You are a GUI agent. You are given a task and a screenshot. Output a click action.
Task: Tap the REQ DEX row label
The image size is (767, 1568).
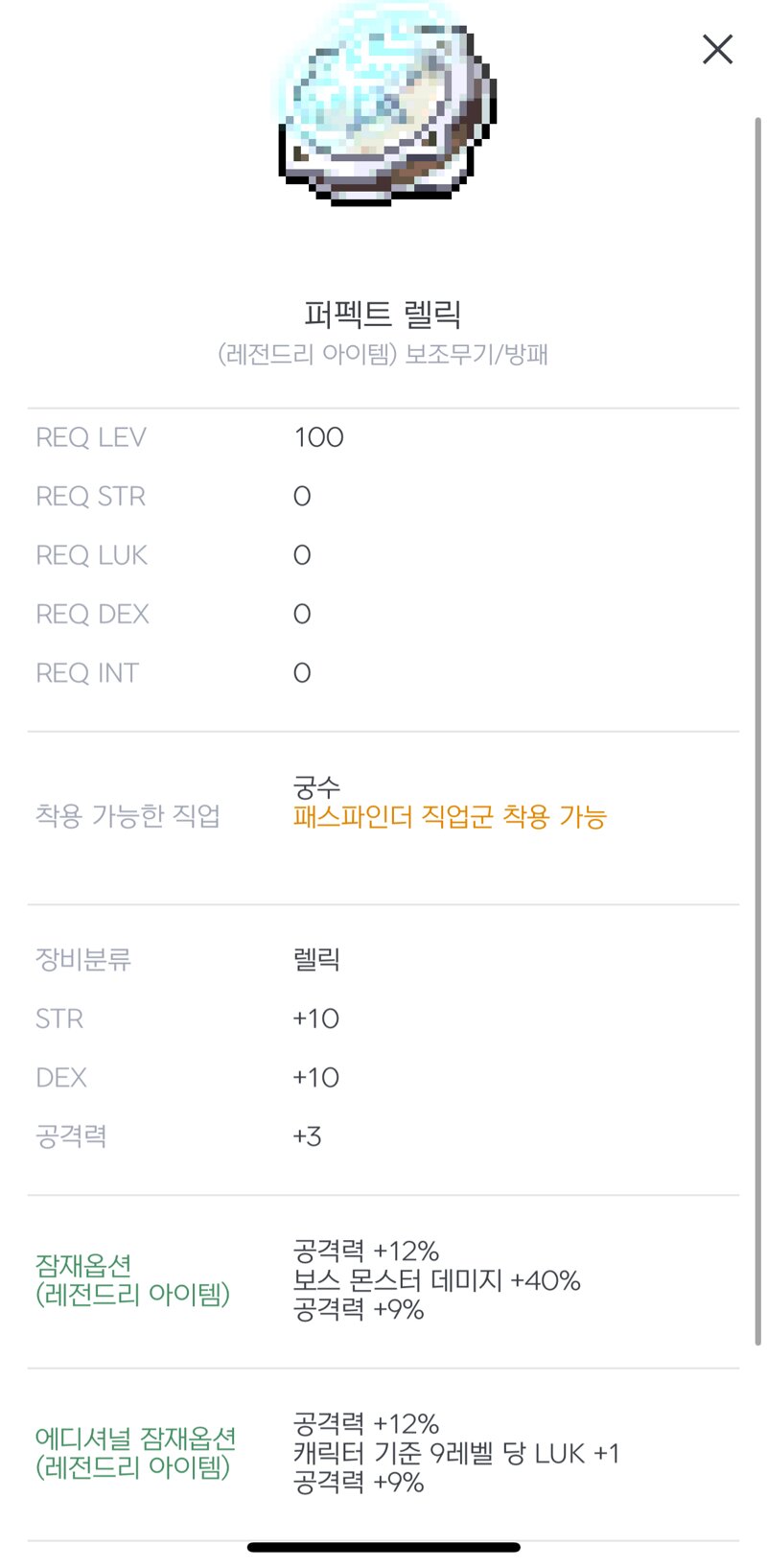click(92, 614)
